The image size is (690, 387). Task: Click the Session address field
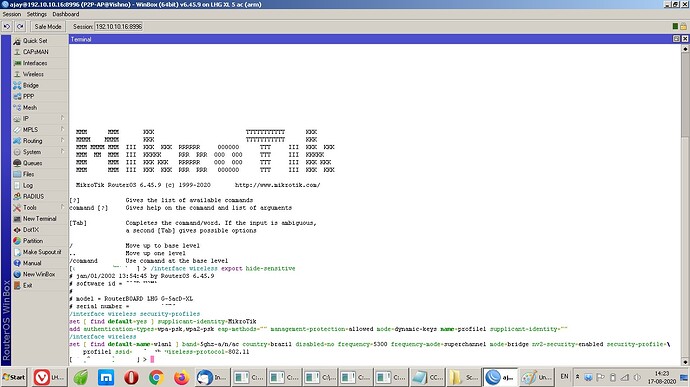119,26
